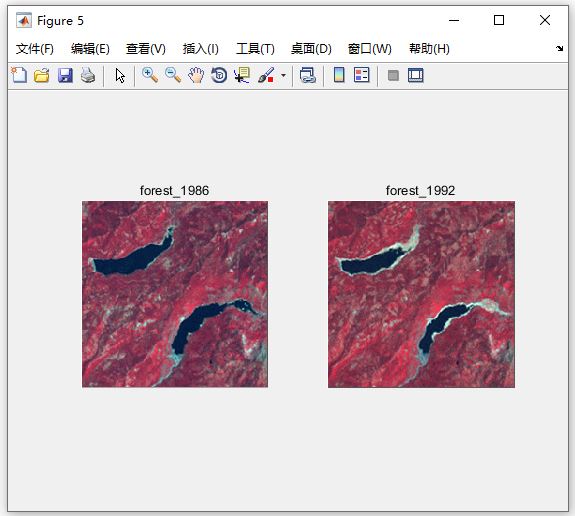Click the forest_1992 satellite image
575x516 pixels.
click(x=421, y=294)
